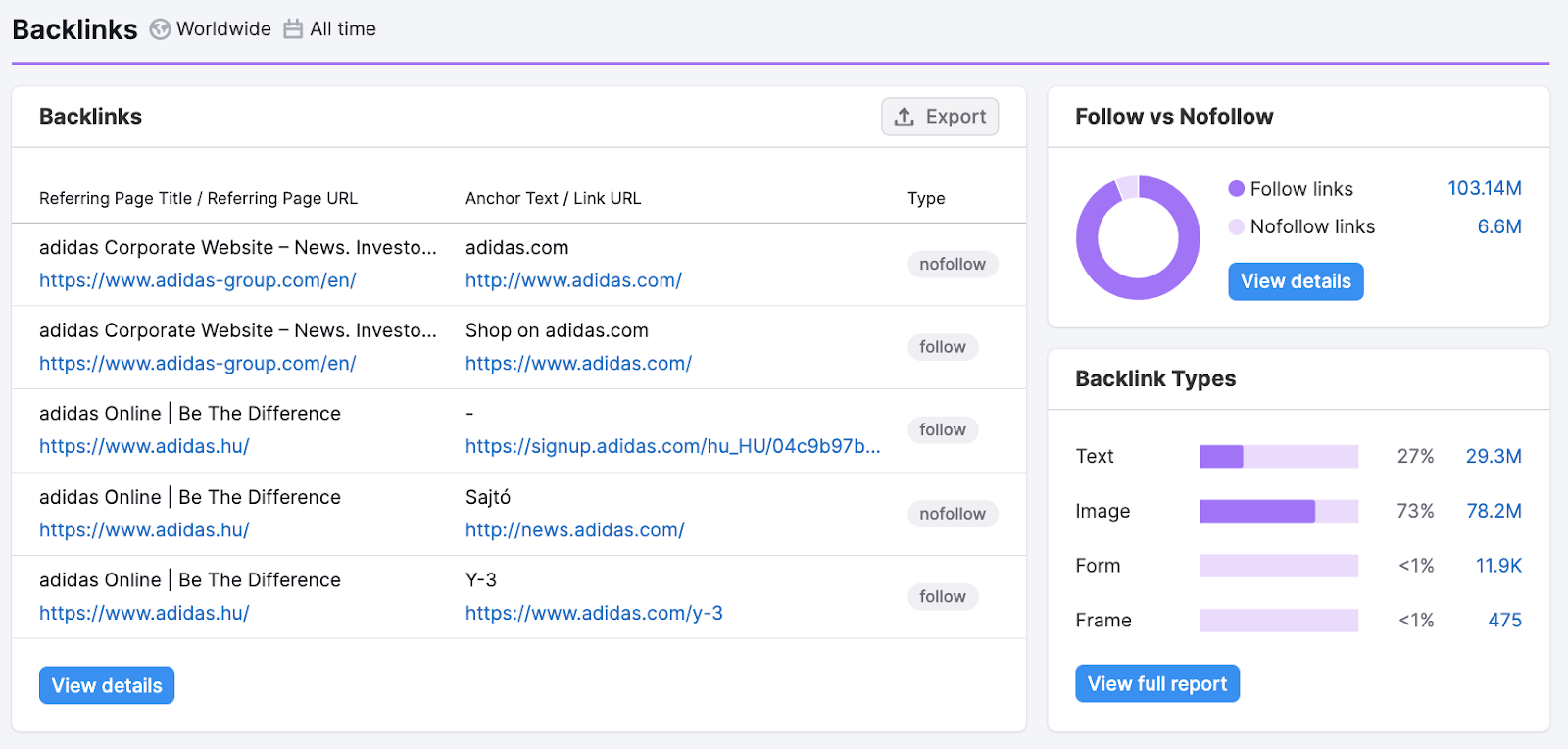The height and width of the screenshot is (749, 1568).
Task: Open adidas.hu link in the signup row
Action: [144, 446]
